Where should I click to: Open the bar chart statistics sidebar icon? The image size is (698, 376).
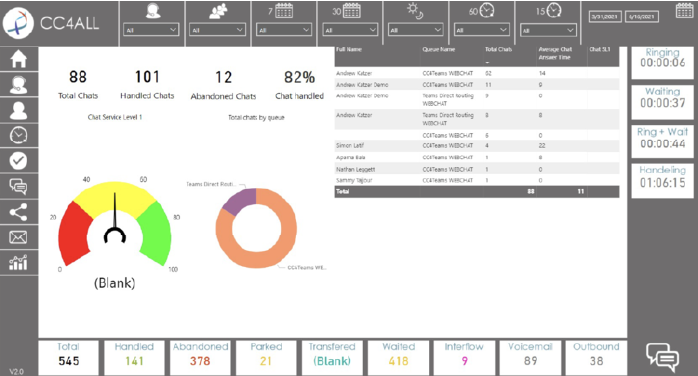click(19, 263)
